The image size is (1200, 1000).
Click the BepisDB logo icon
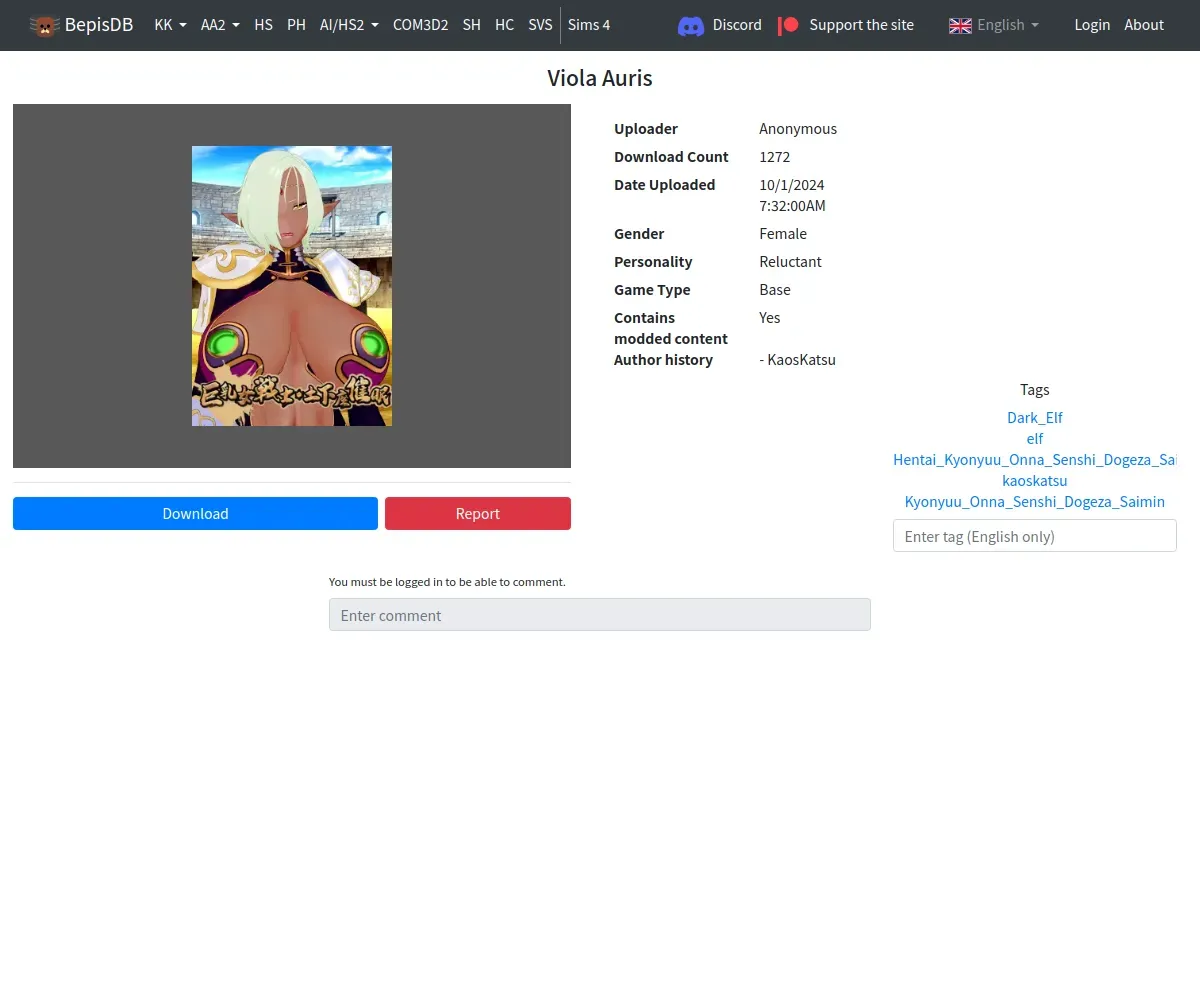44,25
